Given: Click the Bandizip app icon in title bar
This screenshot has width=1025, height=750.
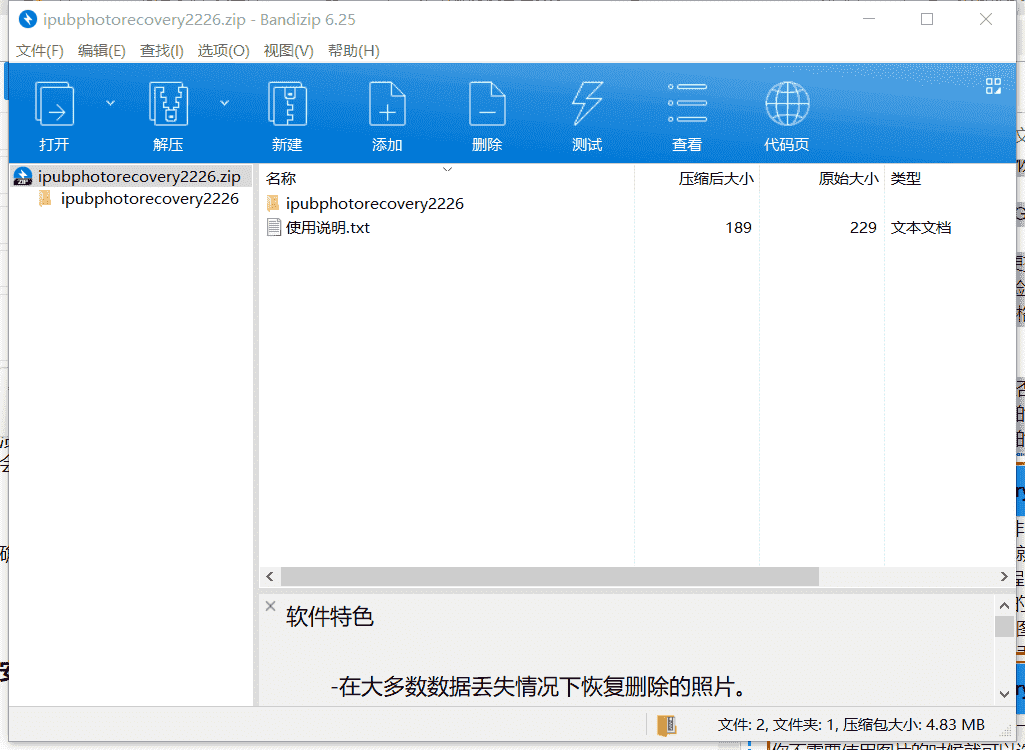Looking at the screenshot, I should (27, 20).
